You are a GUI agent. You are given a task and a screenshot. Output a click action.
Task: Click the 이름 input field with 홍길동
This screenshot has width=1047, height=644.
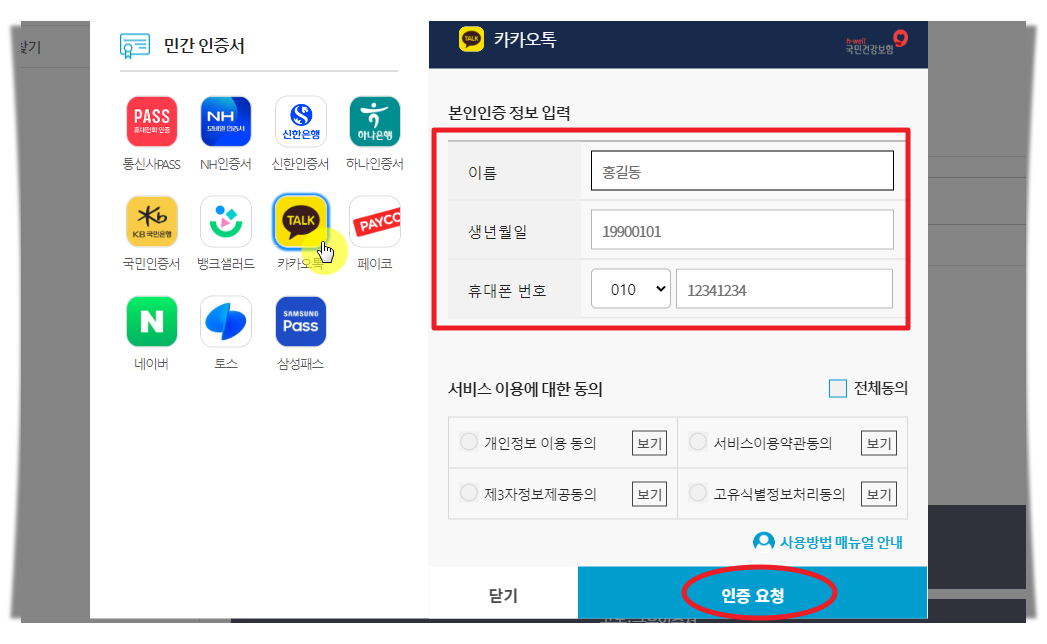pyautogui.click(x=742, y=171)
